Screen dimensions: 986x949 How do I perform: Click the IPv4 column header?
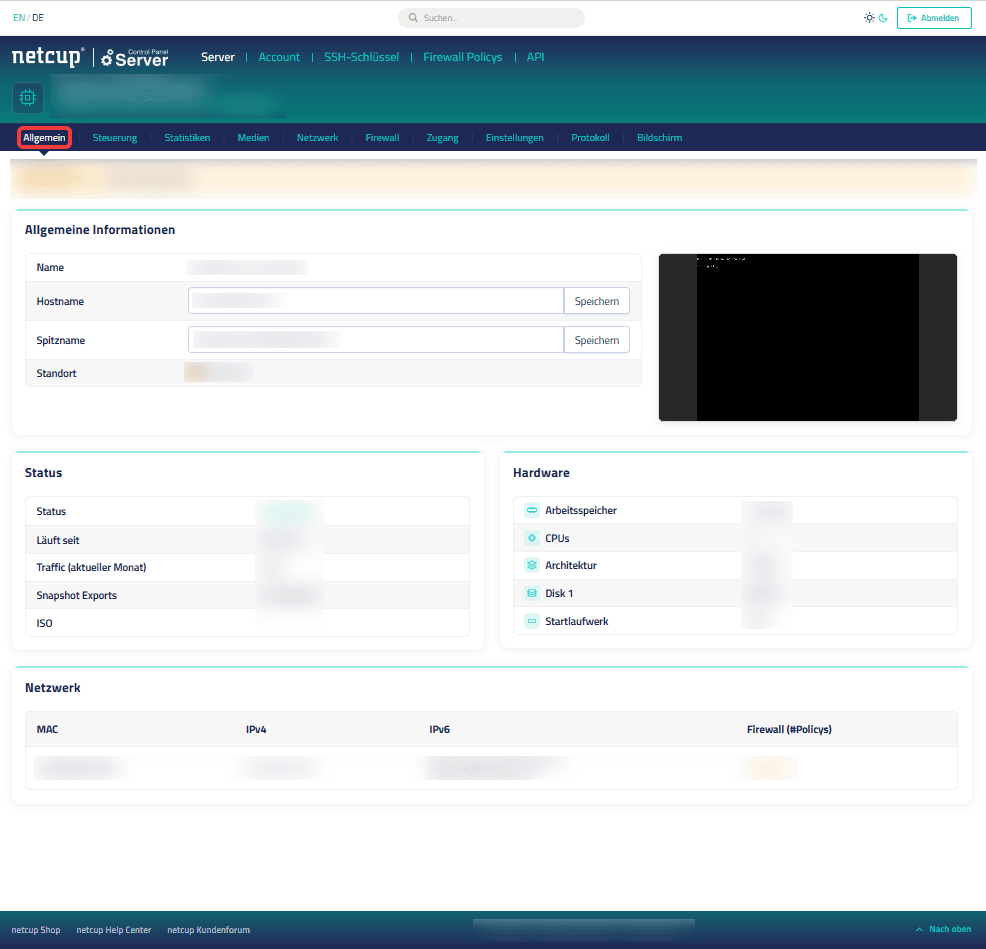256,729
